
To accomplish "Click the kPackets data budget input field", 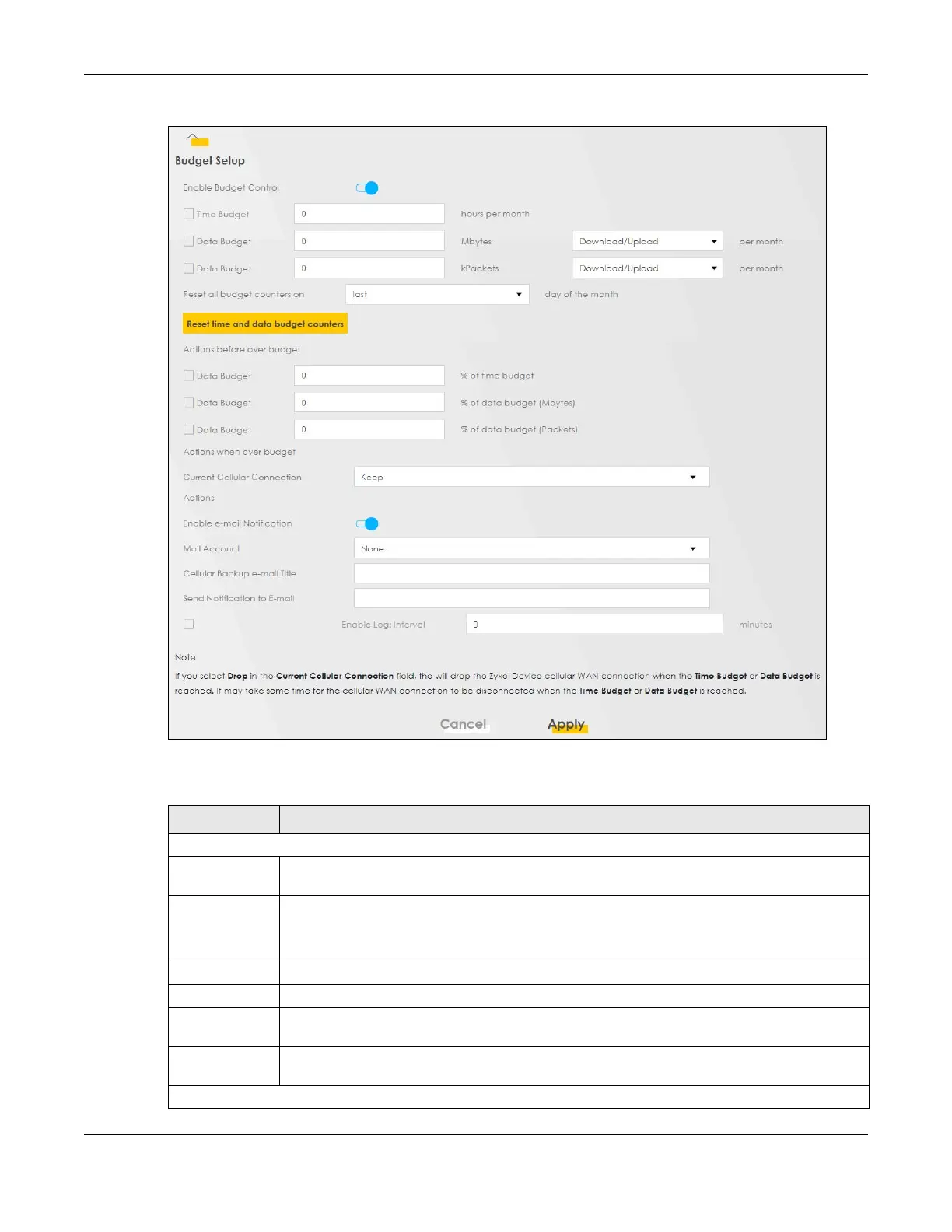I will coord(369,268).
